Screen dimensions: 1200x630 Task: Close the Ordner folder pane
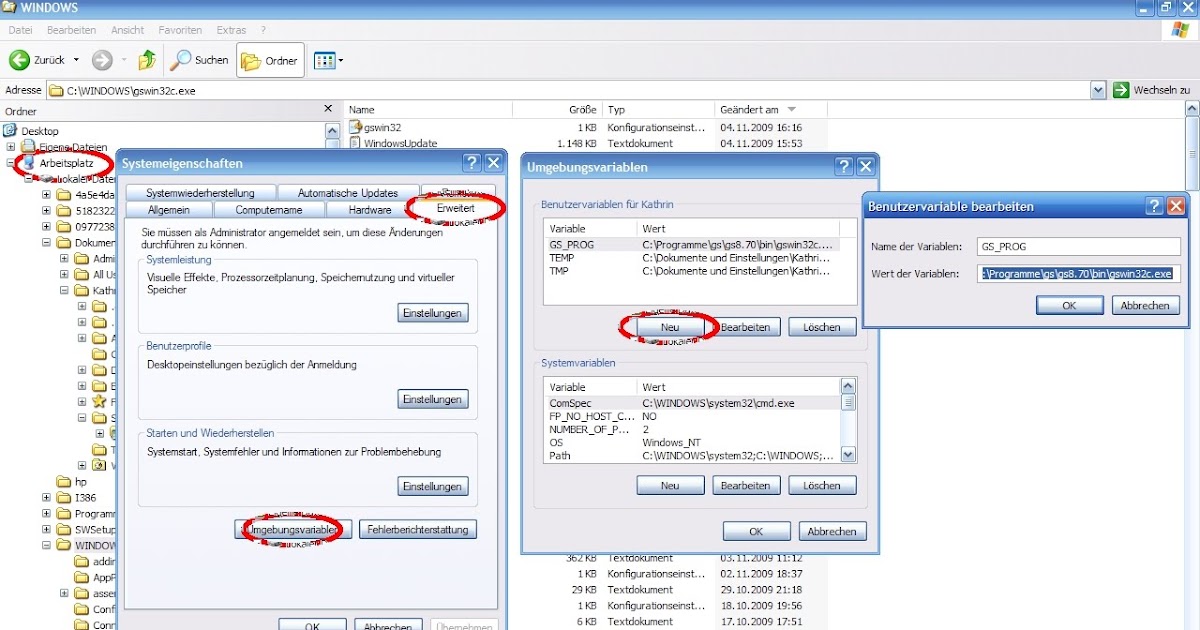(329, 110)
